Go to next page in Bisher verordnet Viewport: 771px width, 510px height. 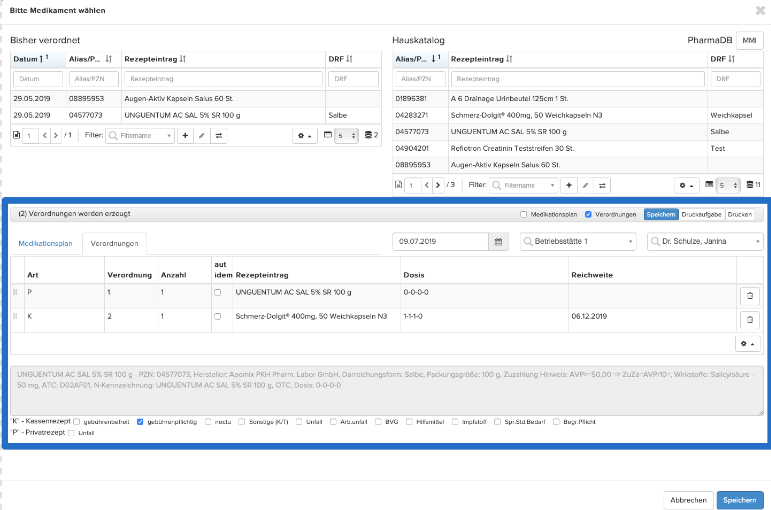coord(56,135)
